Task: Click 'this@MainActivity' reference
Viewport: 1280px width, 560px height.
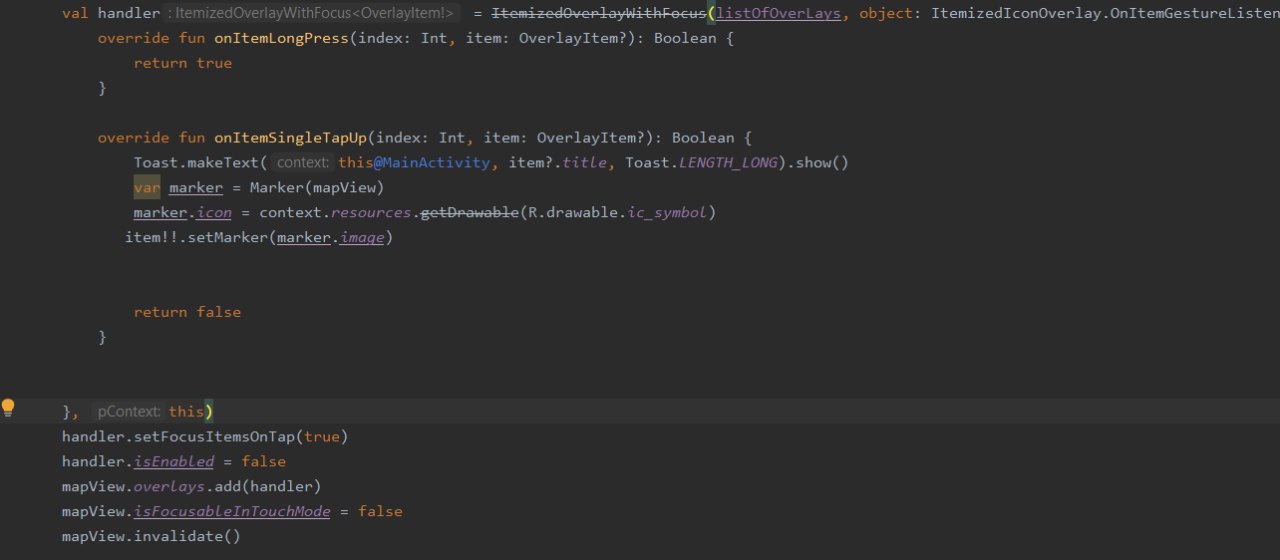Action: tap(414, 163)
